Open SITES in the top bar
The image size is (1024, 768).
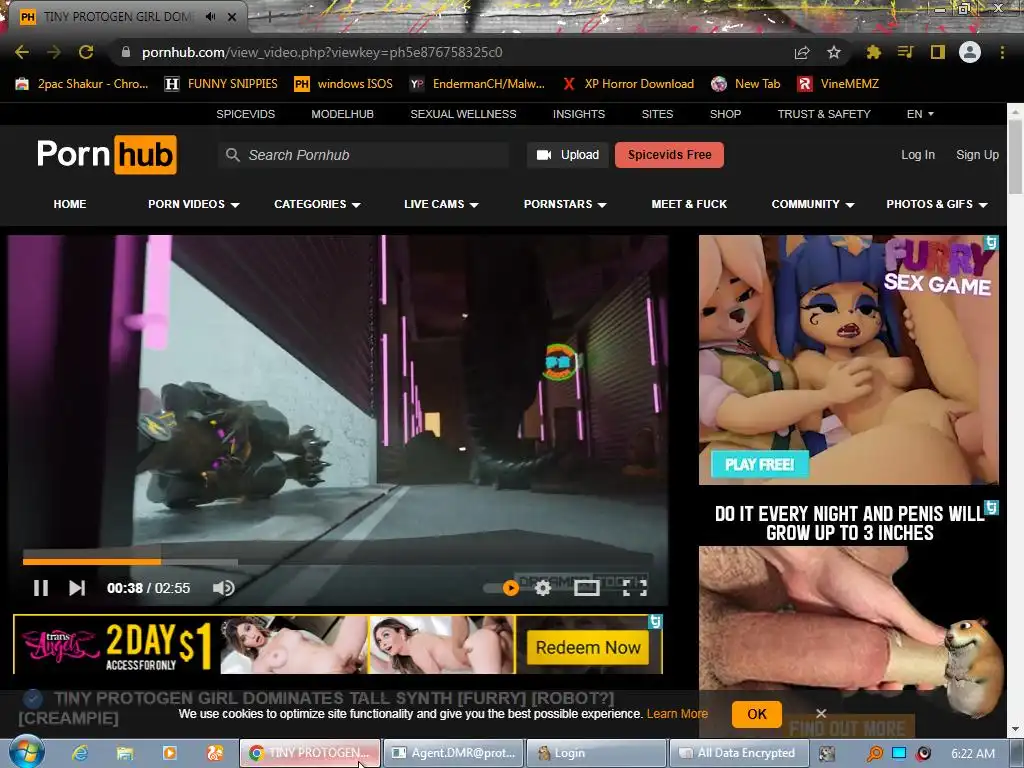657,114
